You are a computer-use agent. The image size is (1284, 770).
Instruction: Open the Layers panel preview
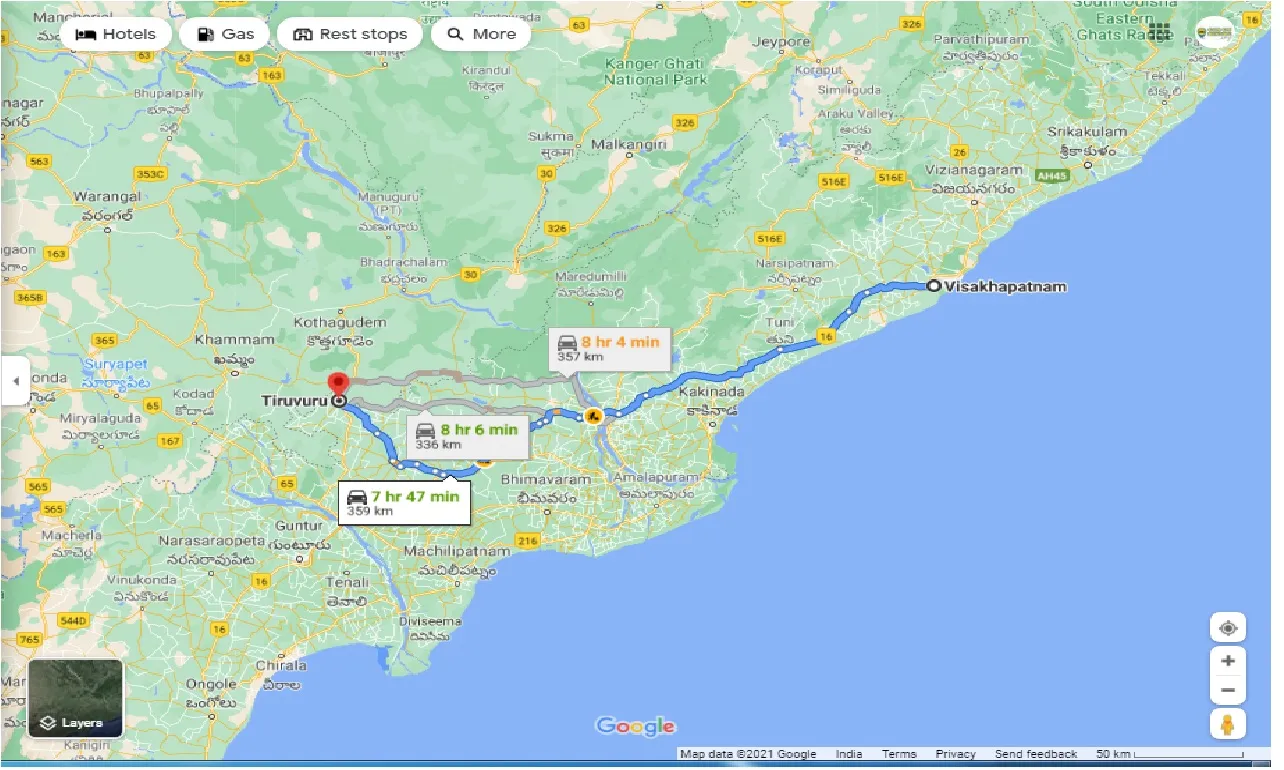tap(74, 697)
